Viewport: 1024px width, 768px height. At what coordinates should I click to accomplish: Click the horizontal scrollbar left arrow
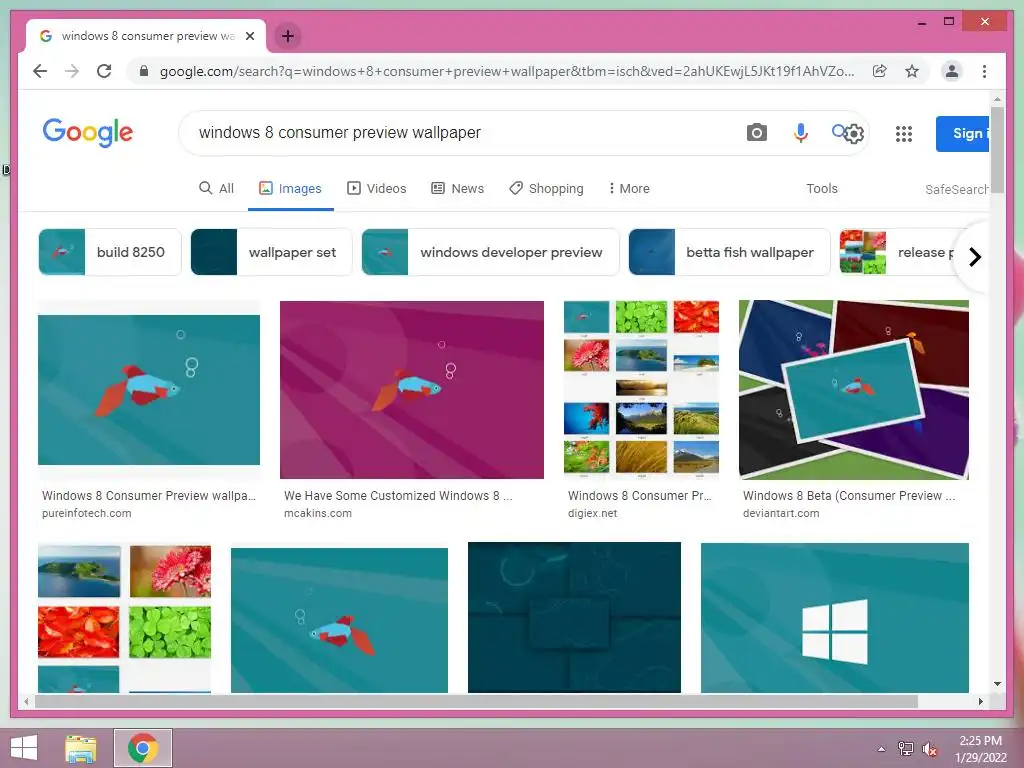coord(26,701)
